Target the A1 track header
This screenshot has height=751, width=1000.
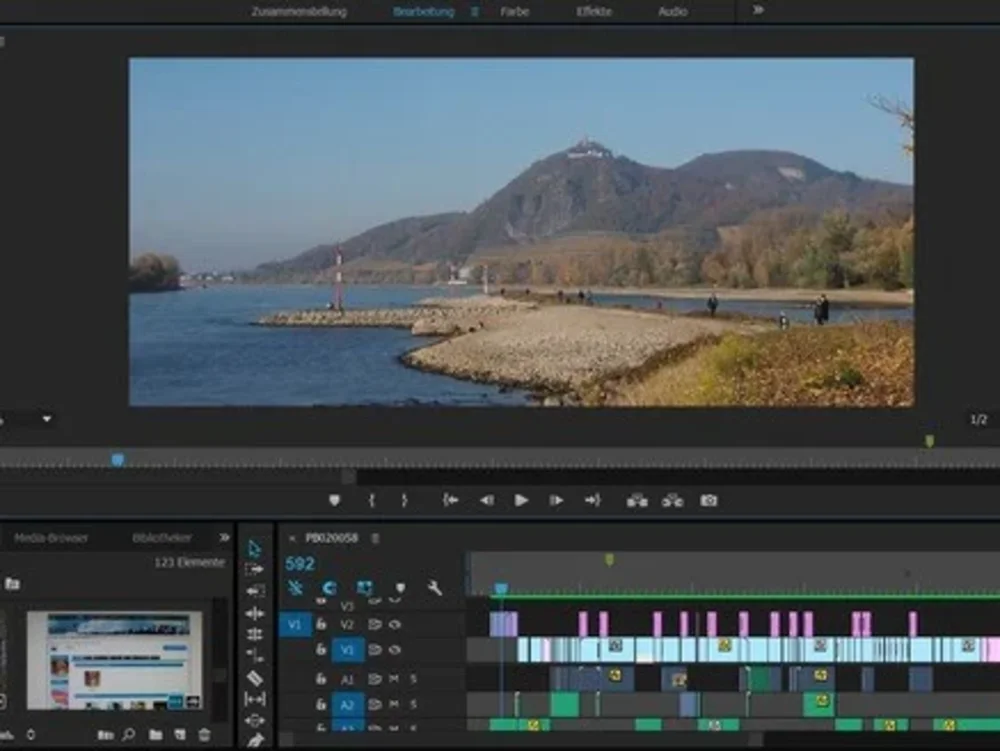click(348, 679)
